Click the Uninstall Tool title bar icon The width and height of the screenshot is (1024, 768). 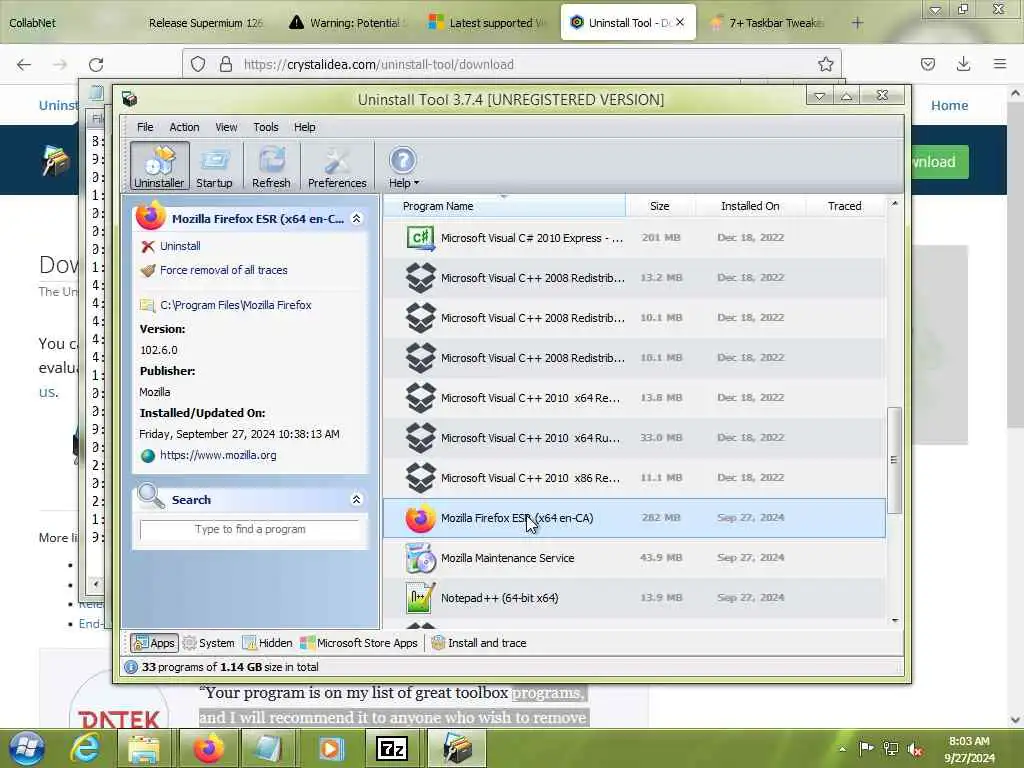129,99
